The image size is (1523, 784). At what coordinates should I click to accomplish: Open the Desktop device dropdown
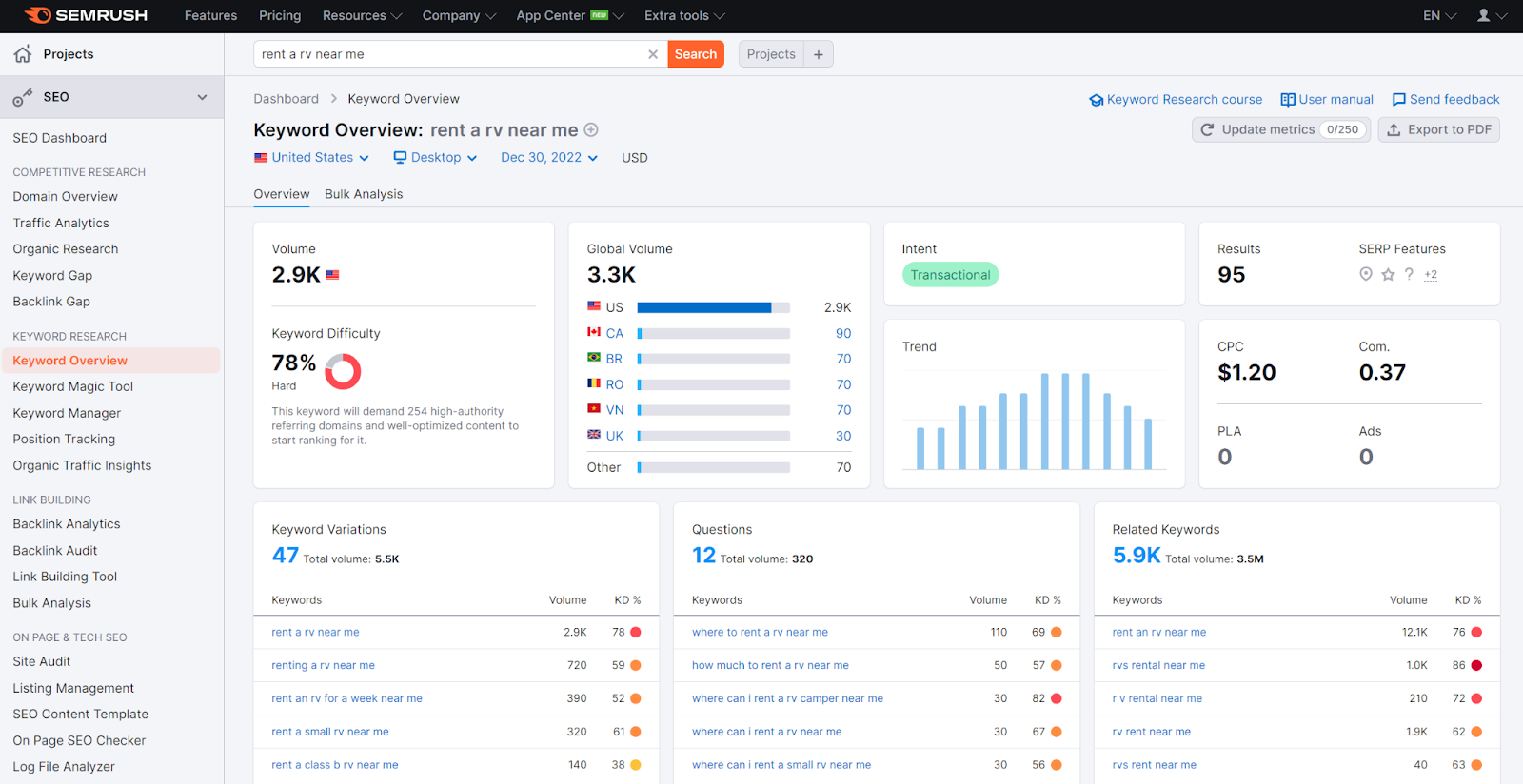(435, 158)
